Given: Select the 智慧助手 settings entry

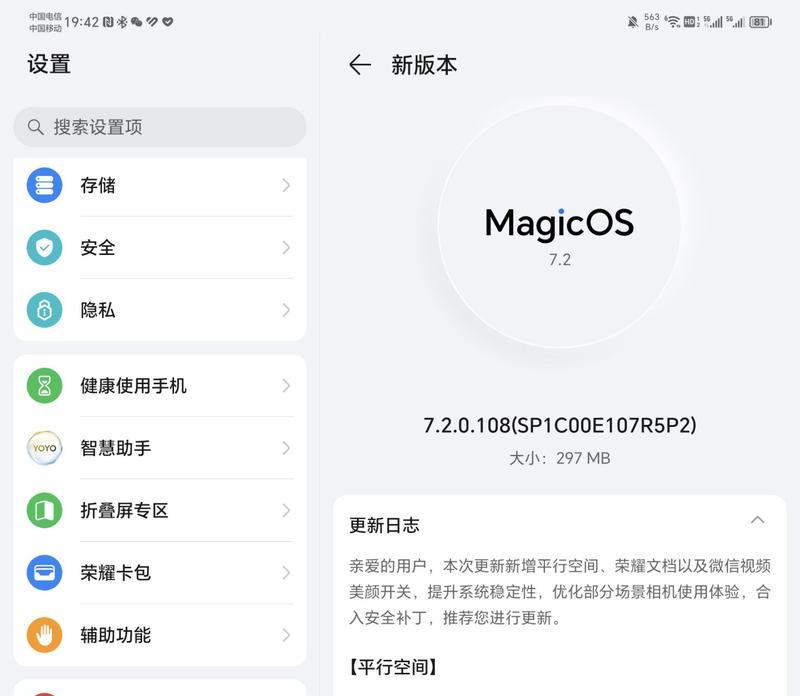Looking at the screenshot, I should [160, 448].
